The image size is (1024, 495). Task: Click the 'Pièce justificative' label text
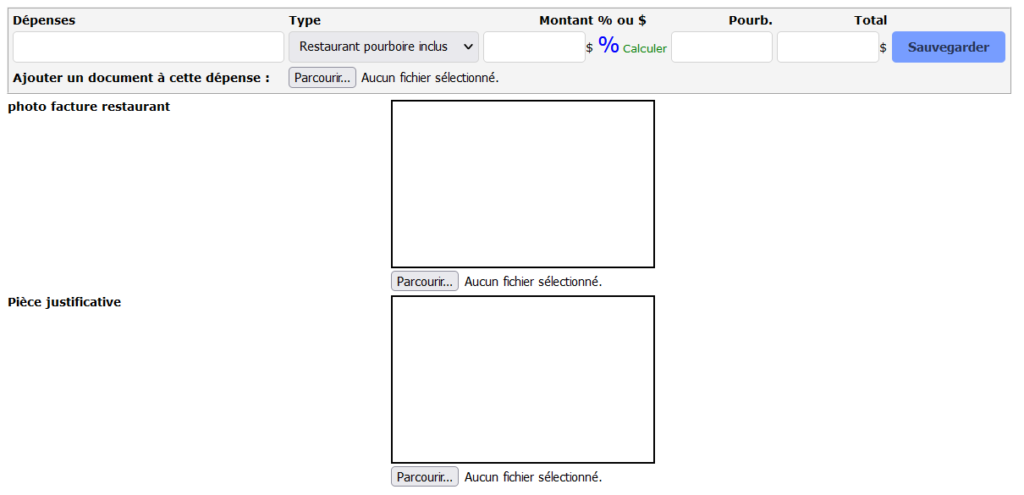click(64, 302)
